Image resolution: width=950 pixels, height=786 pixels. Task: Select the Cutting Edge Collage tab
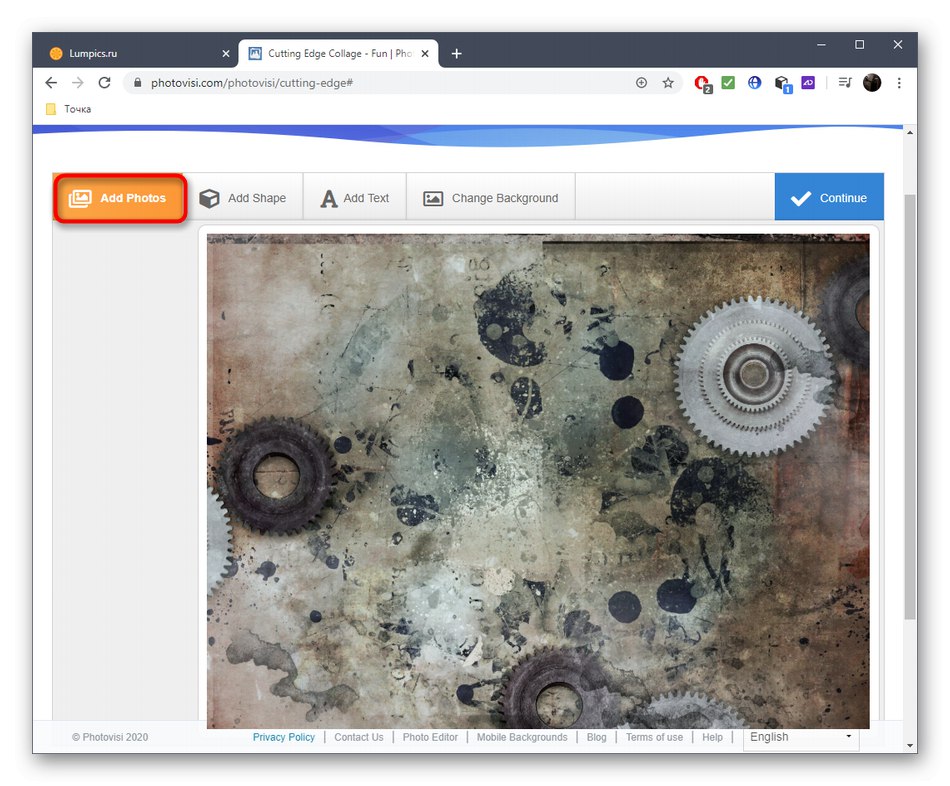click(x=338, y=53)
